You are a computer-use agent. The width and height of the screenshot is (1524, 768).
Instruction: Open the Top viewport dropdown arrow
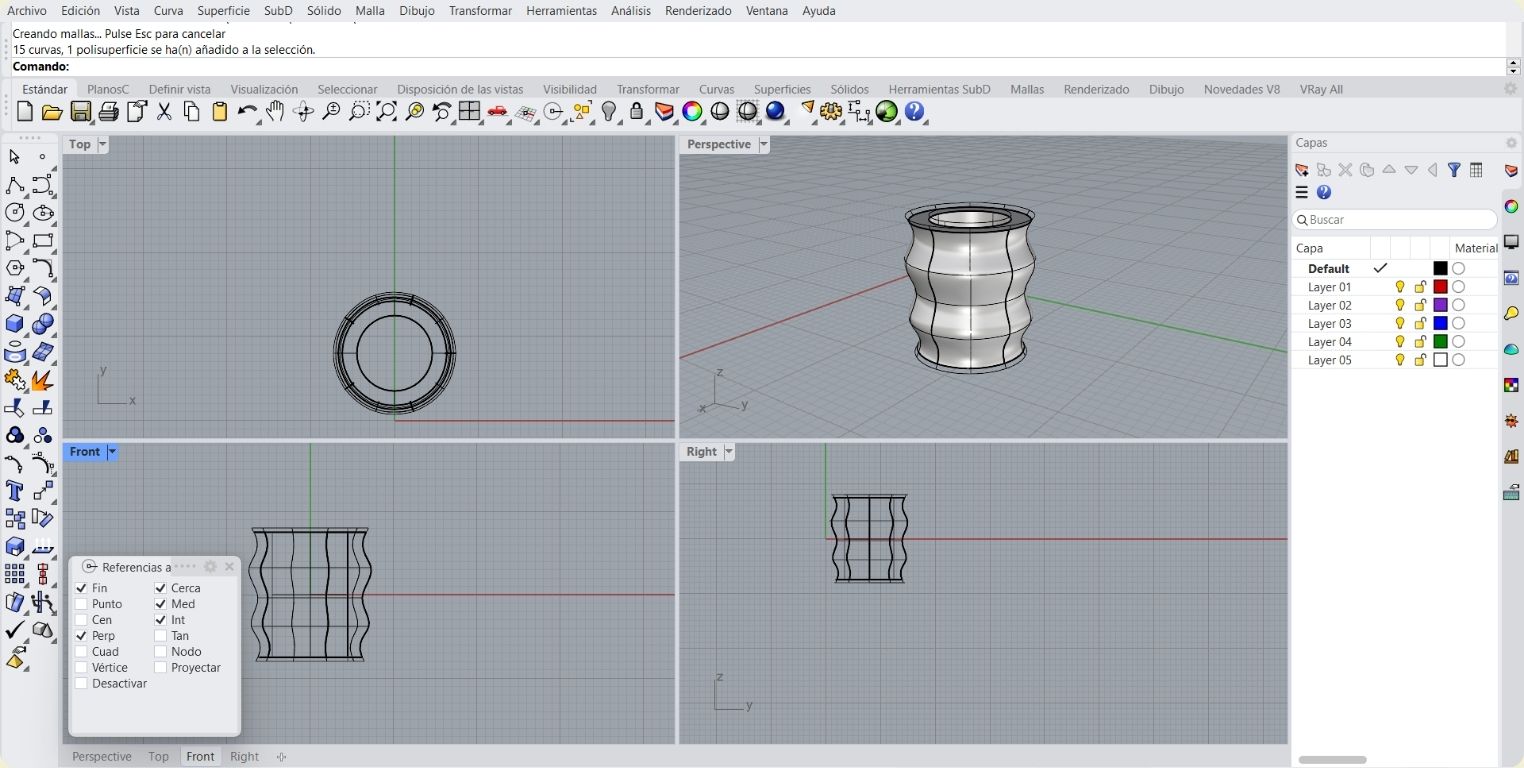(x=102, y=145)
